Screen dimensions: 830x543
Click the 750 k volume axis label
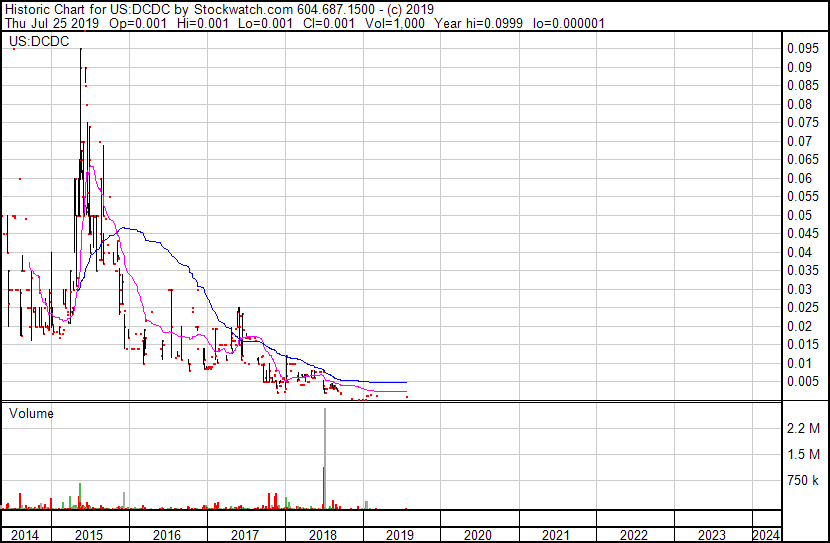click(803, 481)
